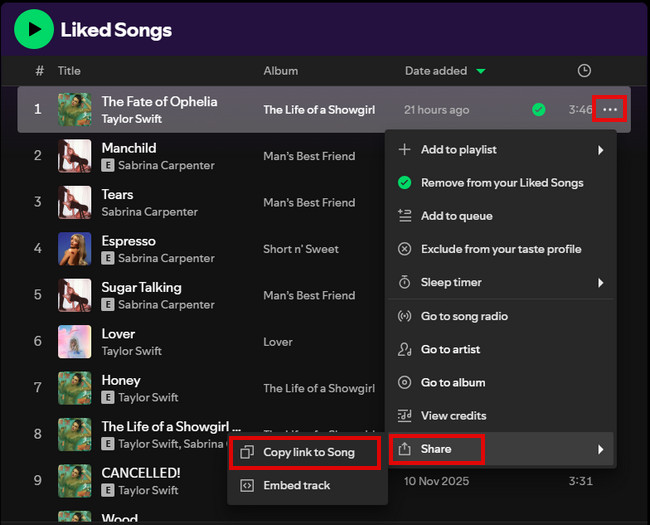Image resolution: width=650 pixels, height=525 pixels.
Task: Select Embed track
Action: [x=308, y=486]
